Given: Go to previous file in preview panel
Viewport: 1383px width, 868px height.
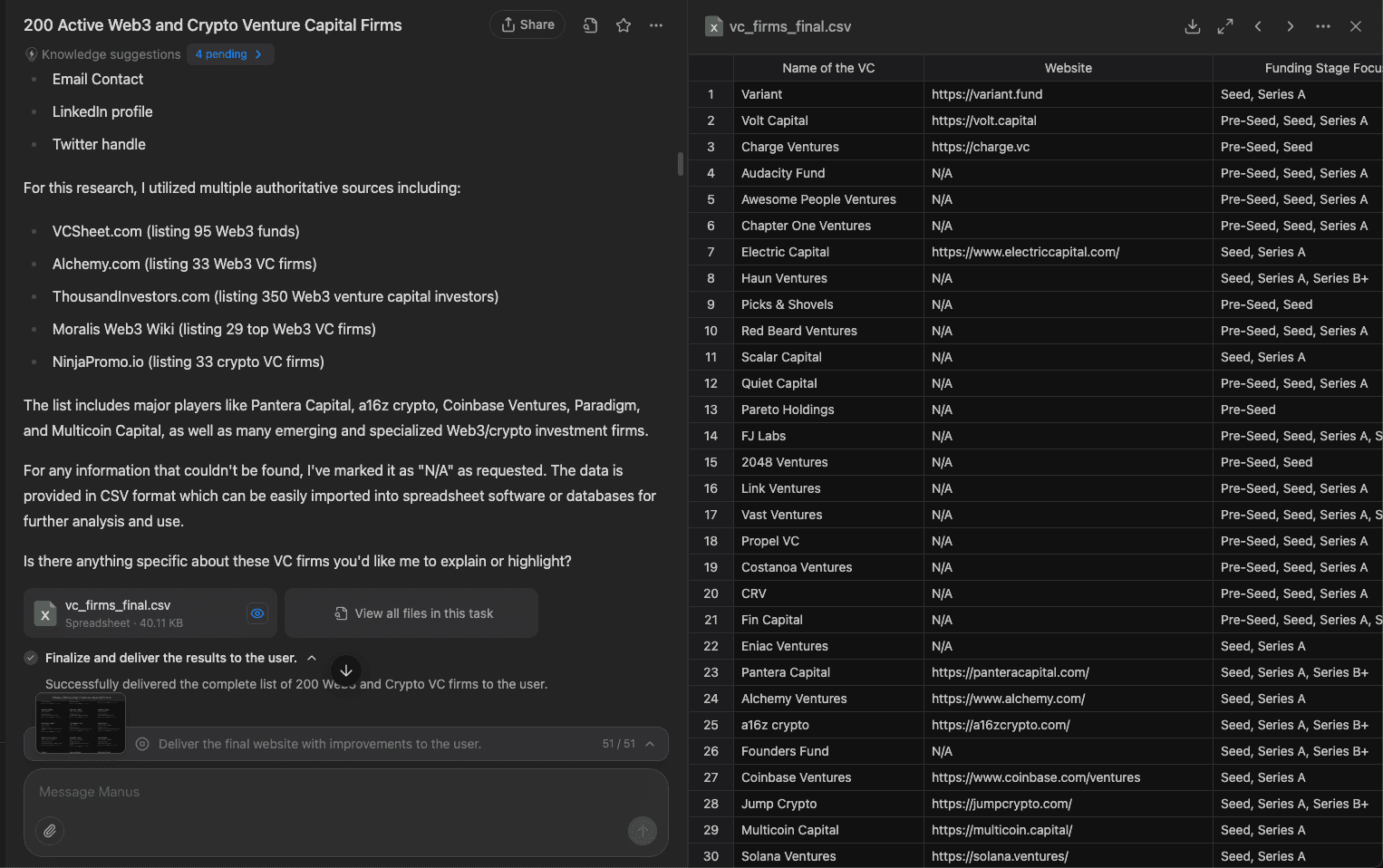Looking at the screenshot, I should pyautogui.click(x=1258, y=26).
